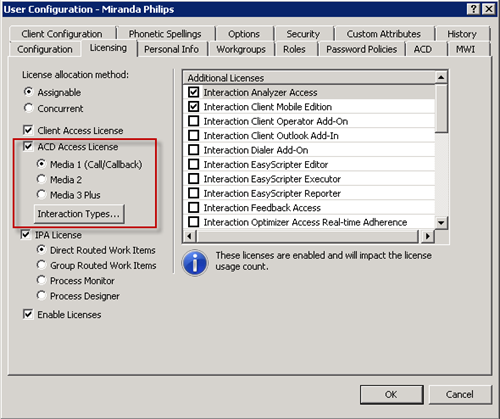
Task: Select the Licensing tab
Action: point(108,48)
